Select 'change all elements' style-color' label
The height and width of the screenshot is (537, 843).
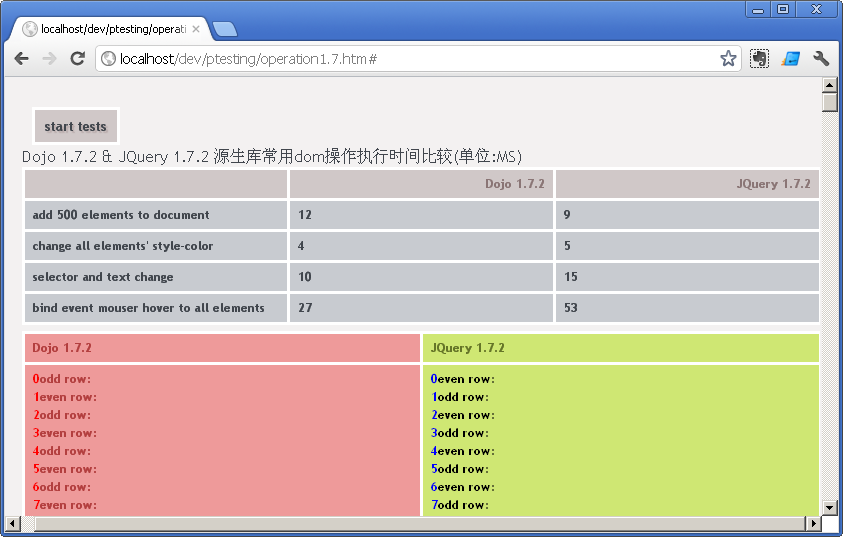point(123,246)
